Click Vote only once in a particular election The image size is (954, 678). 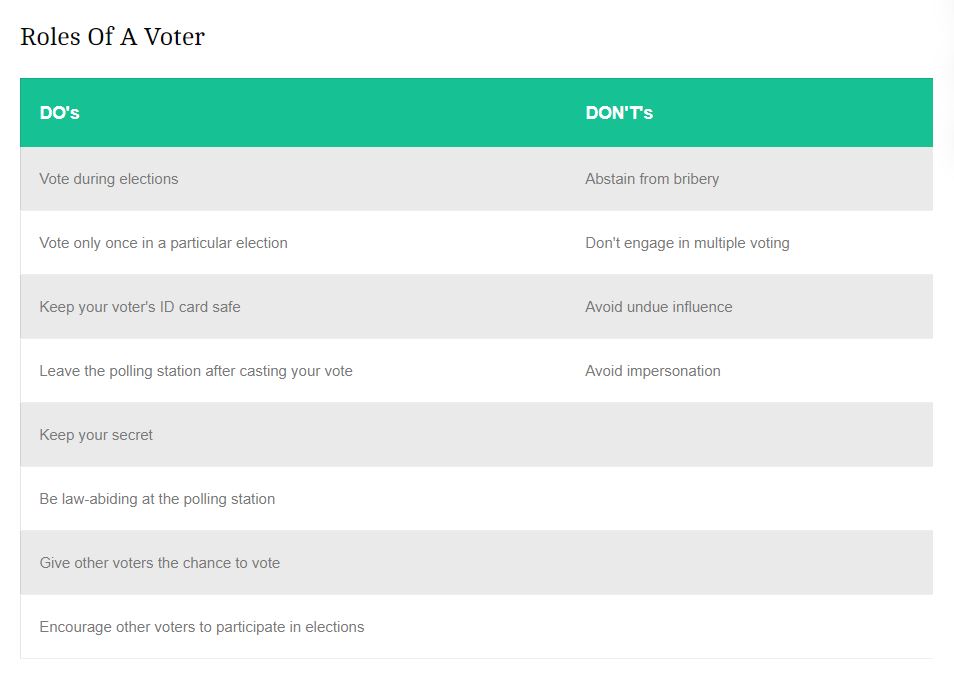pyautogui.click(x=163, y=243)
